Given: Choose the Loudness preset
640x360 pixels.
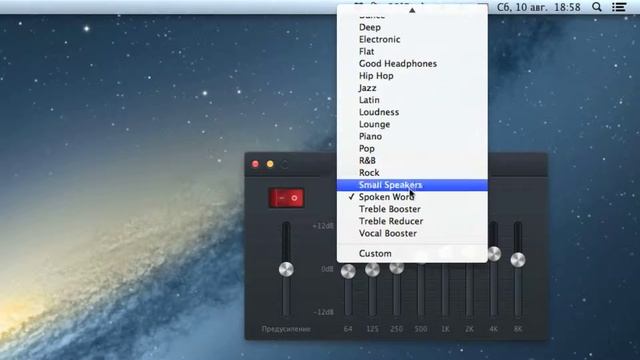Looking at the screenshot, I should (412, 112).
